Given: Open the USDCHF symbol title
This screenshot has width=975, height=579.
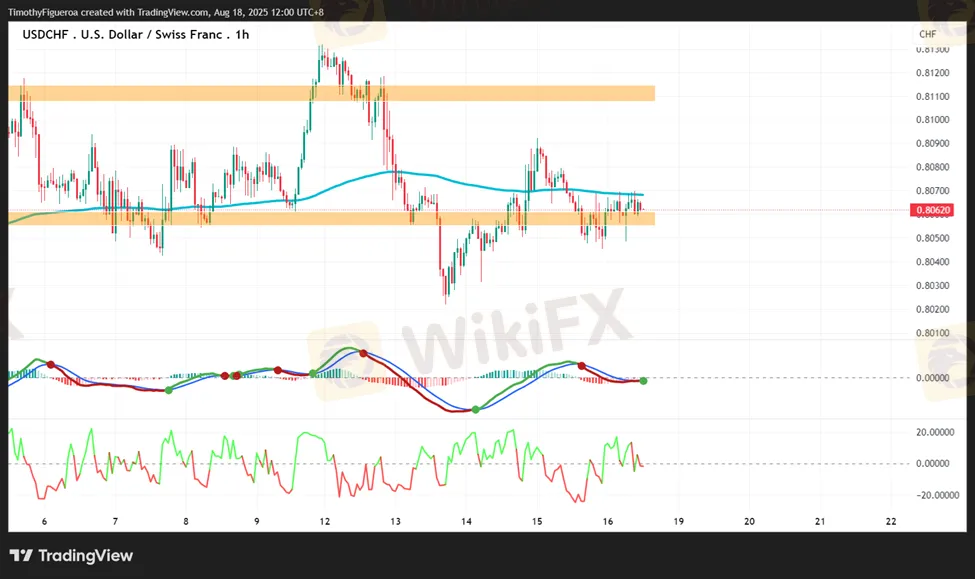Looking at the screenshot, I should tap(45, 35).
